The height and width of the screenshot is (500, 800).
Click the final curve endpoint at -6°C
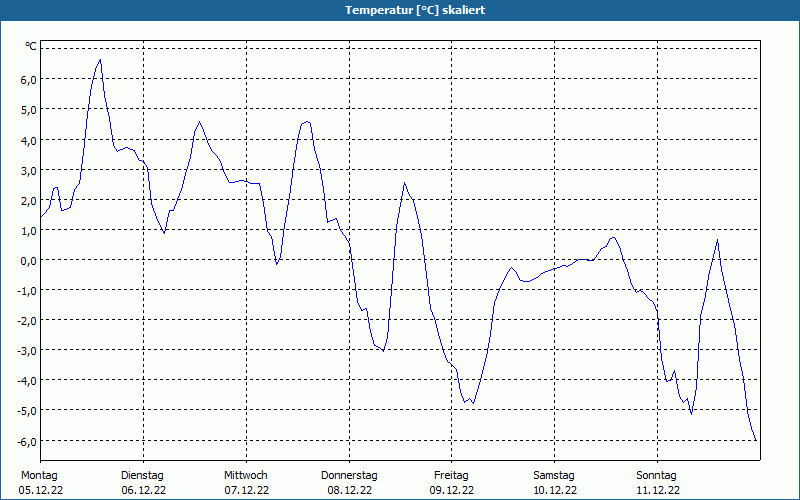tap(756, 440)
